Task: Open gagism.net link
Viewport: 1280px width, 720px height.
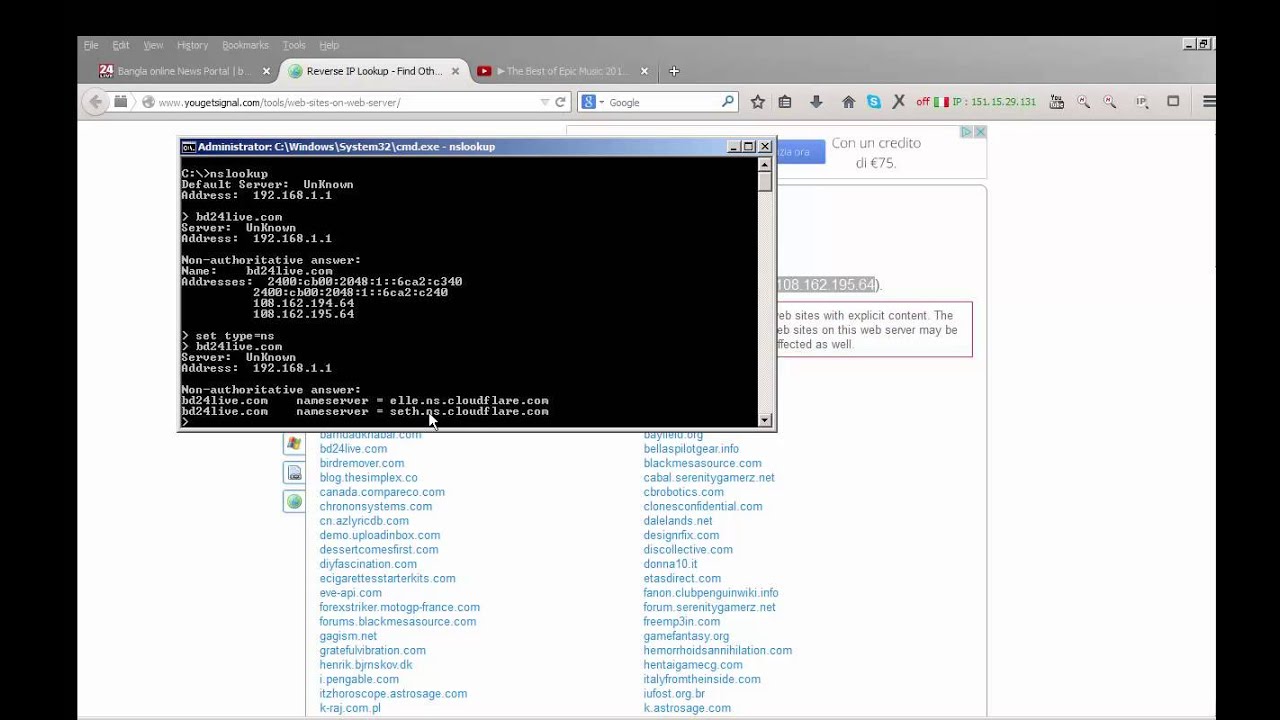Action: click(x=348, y=636)
